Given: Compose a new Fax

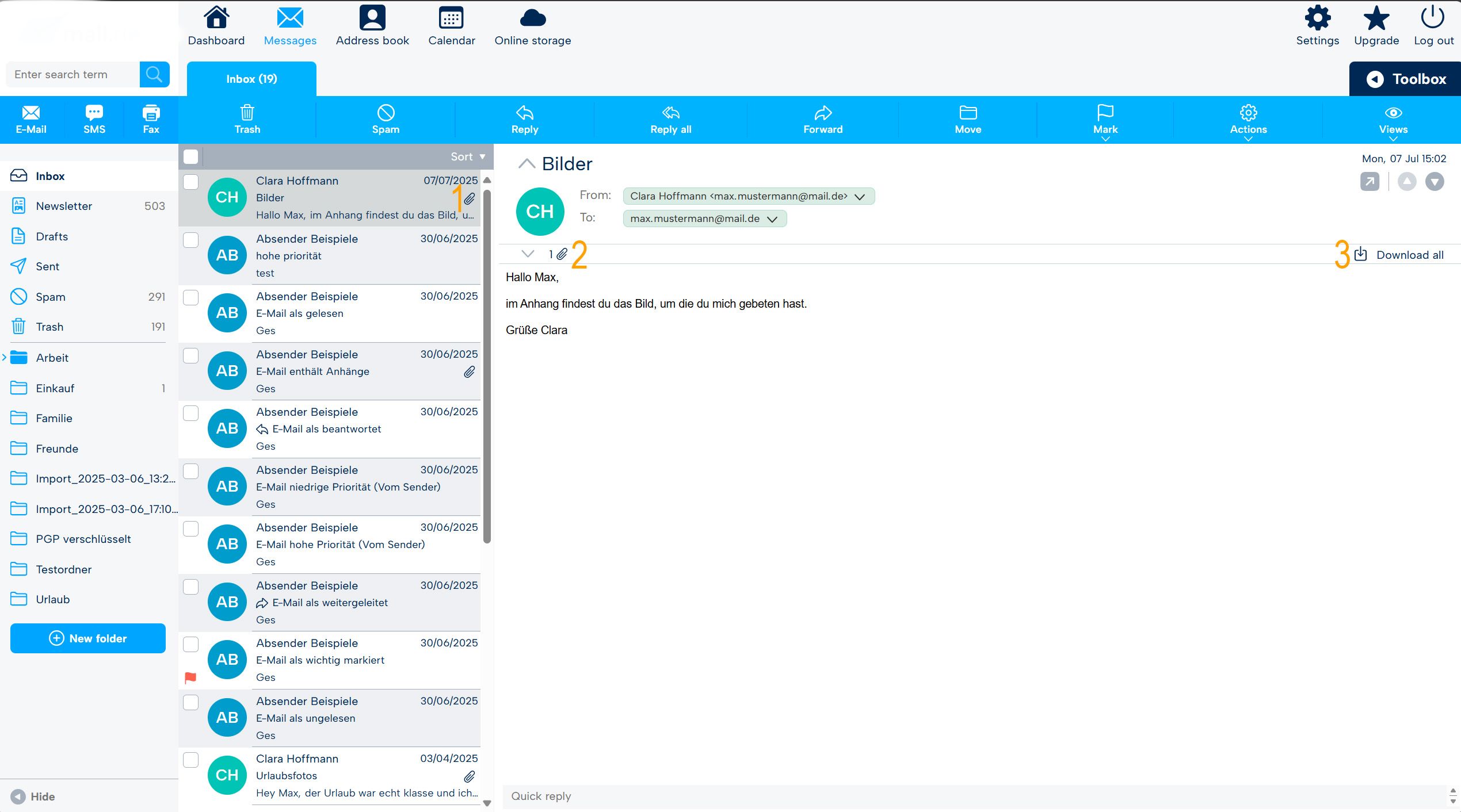Looking at the screenshot, I should pyautogui.click(x=151, y=120).
